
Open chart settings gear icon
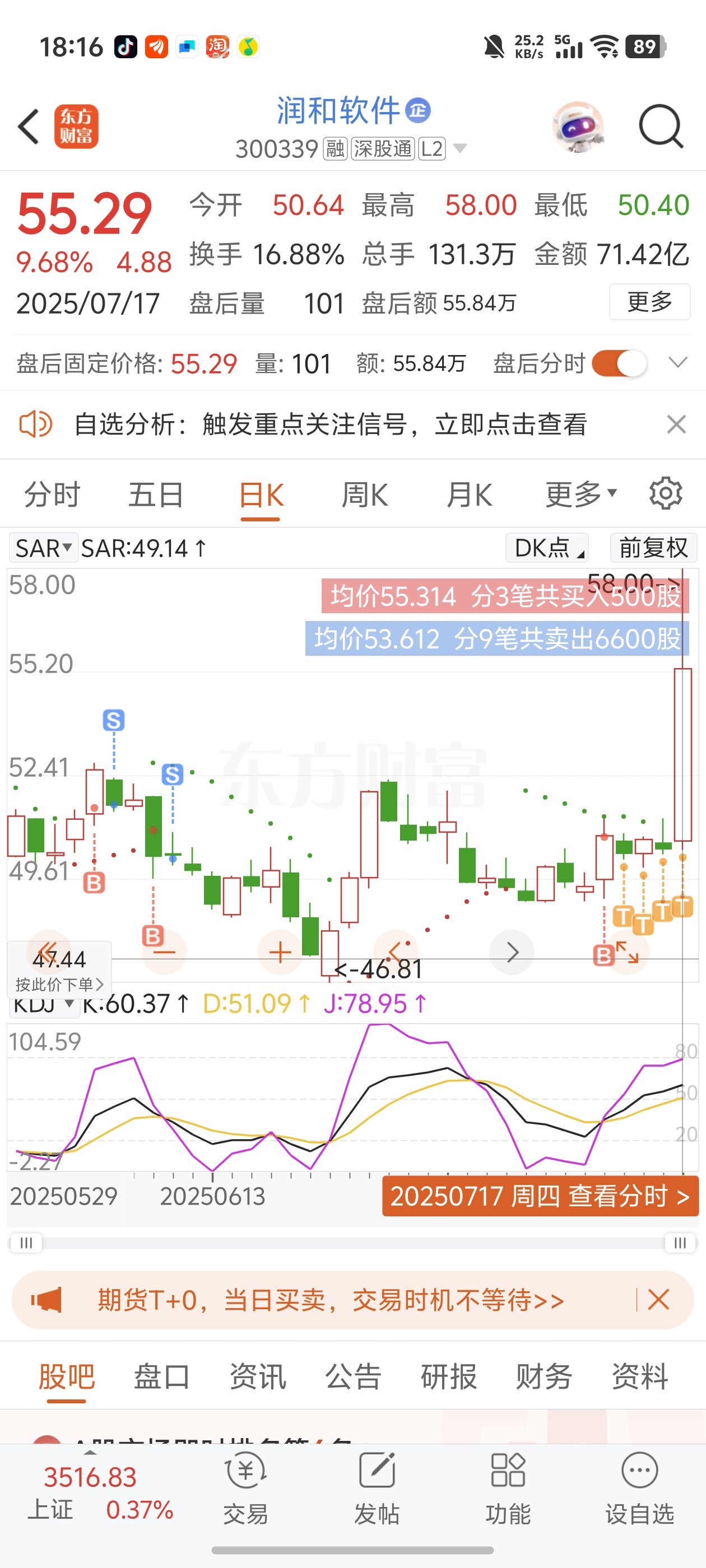(665, 493)
